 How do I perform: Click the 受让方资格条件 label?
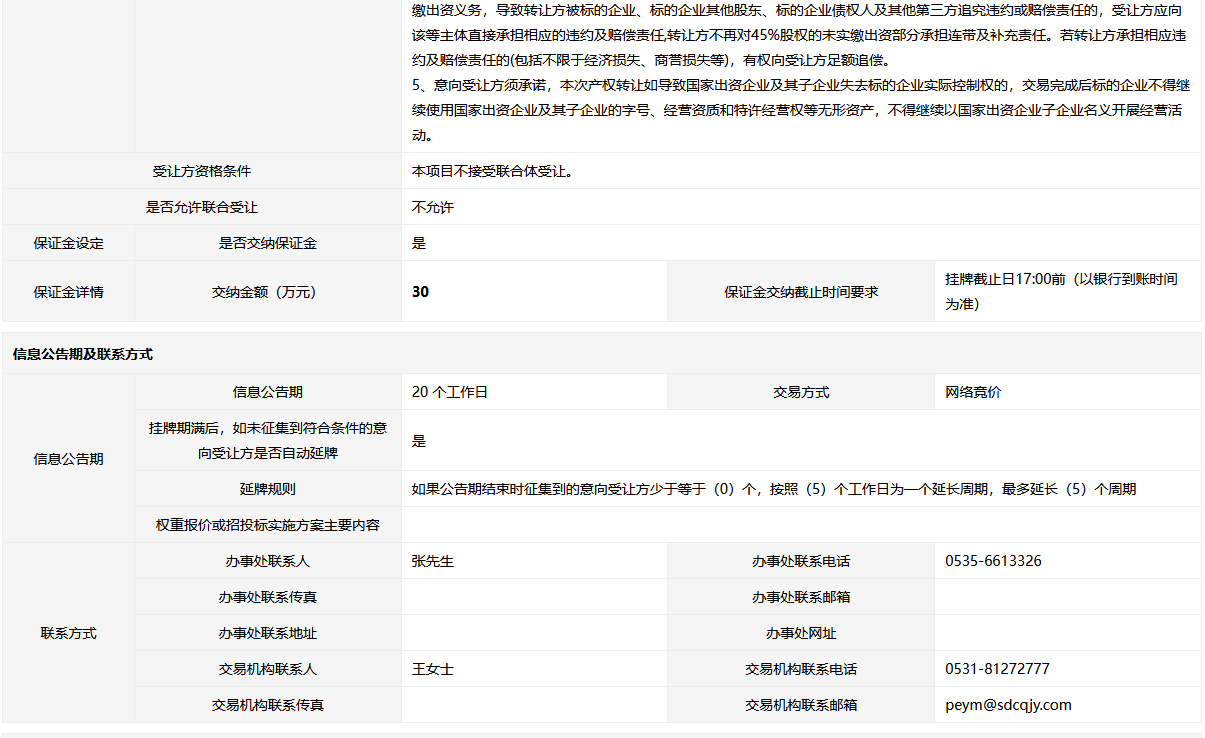202,171
